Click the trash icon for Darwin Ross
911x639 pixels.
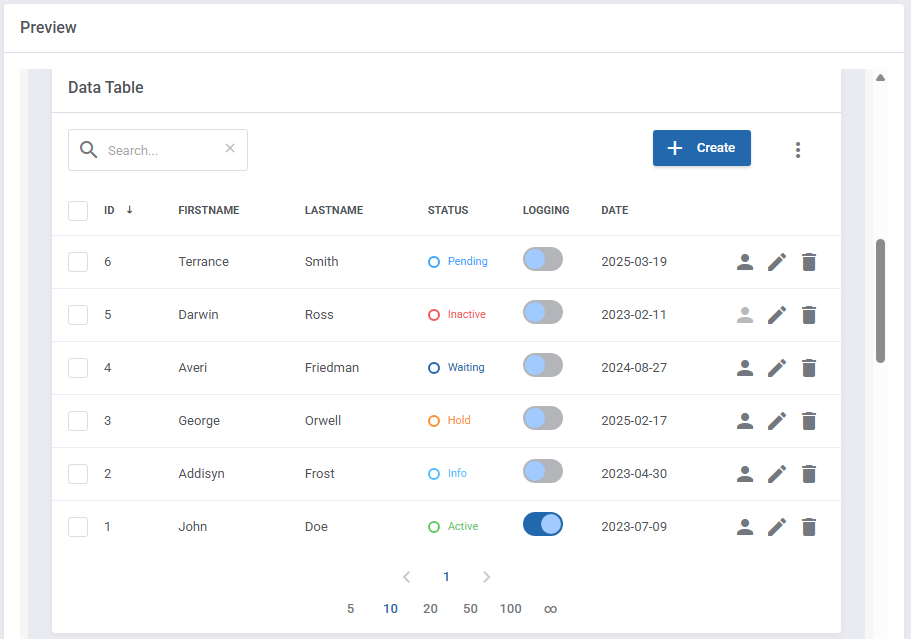(809, 315)
